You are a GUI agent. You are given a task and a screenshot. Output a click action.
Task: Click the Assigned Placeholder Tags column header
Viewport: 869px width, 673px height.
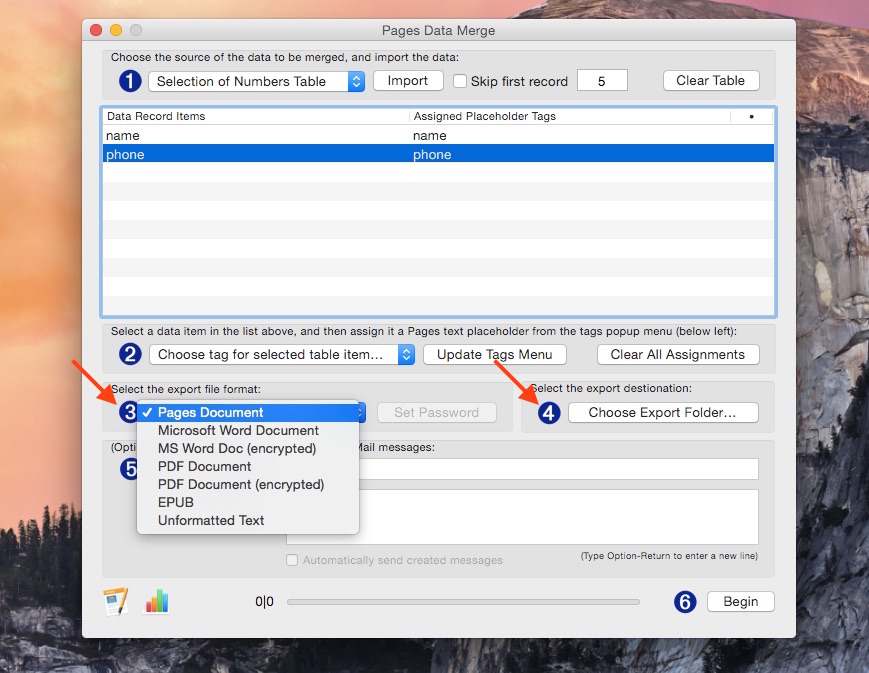pyautogui.click(x=570, y=116)
